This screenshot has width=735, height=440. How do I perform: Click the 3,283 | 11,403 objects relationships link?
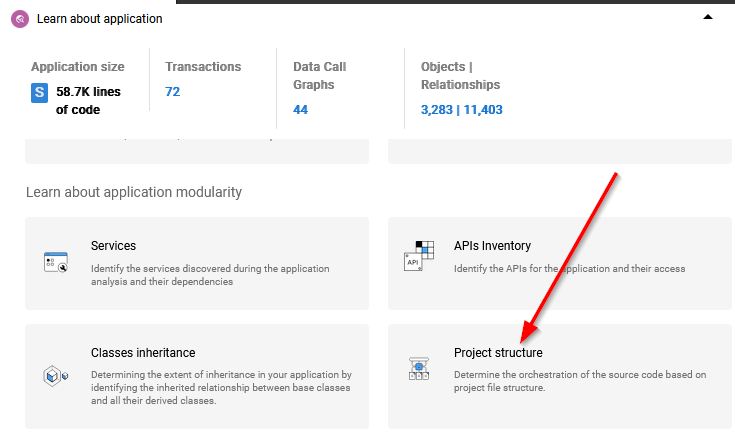pos(462,110)
